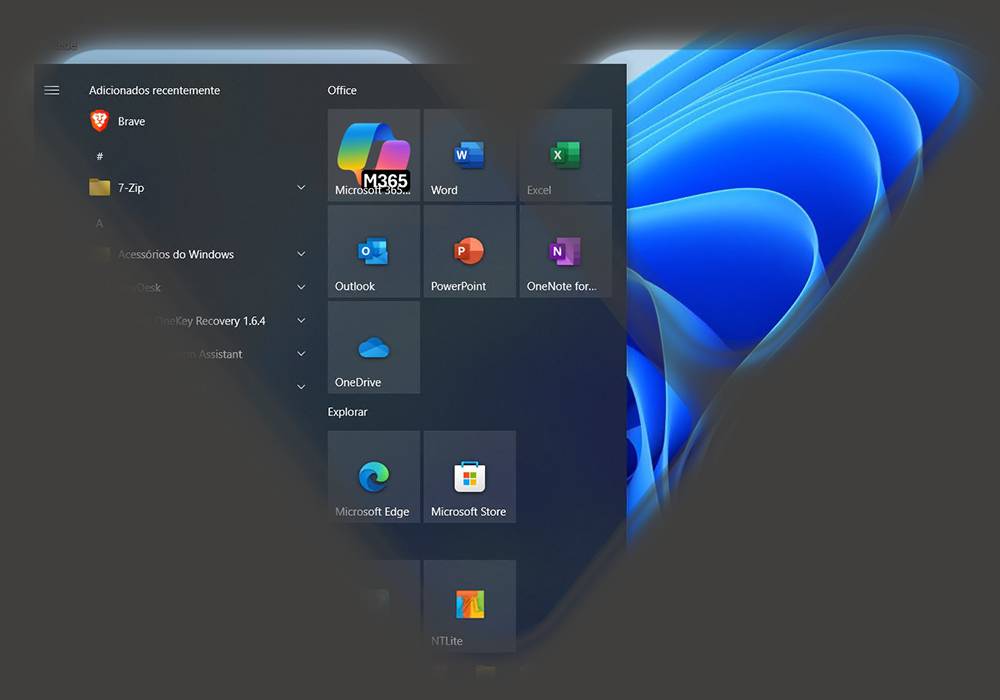The image size is (1000, 700).
Task: Click the '#' letter header in app list
Action: pyautogui.click(x=99, y=156)
